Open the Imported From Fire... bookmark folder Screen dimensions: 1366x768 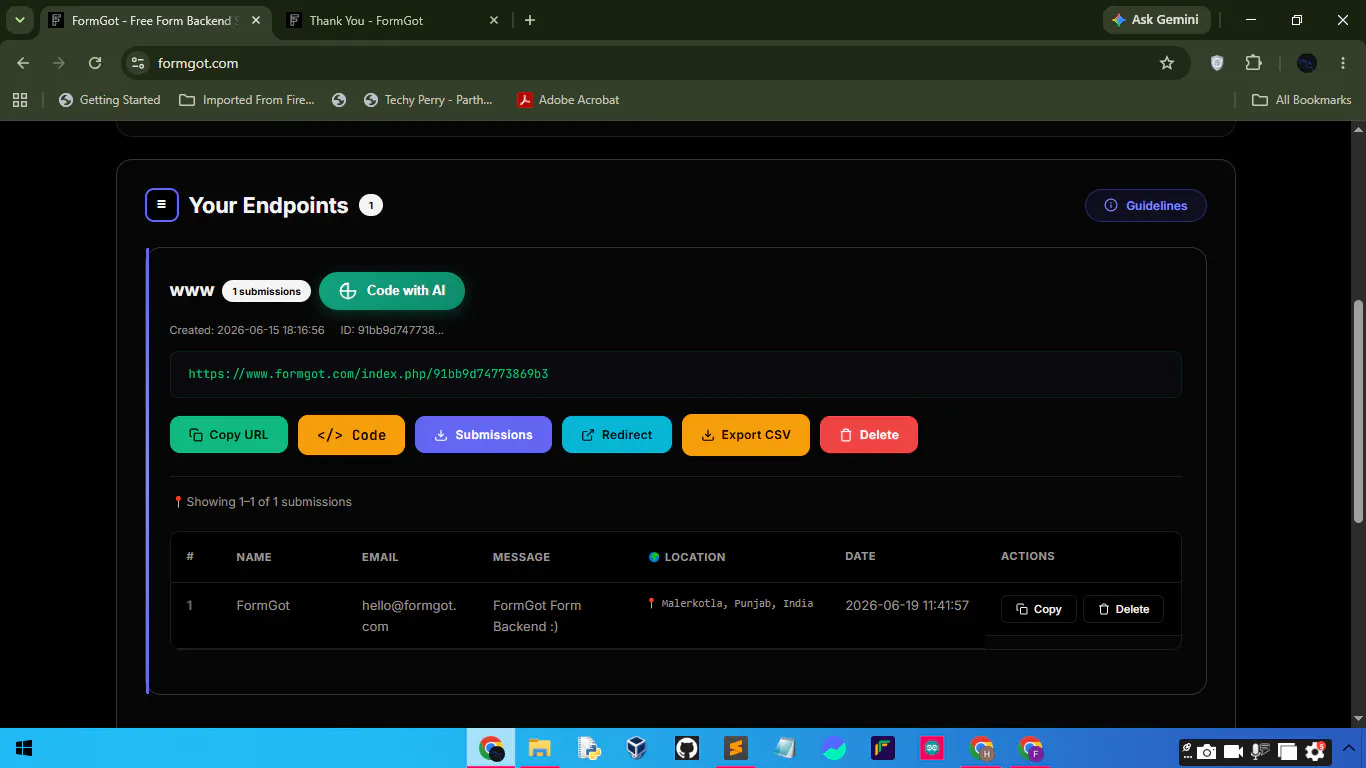point(247,100)
